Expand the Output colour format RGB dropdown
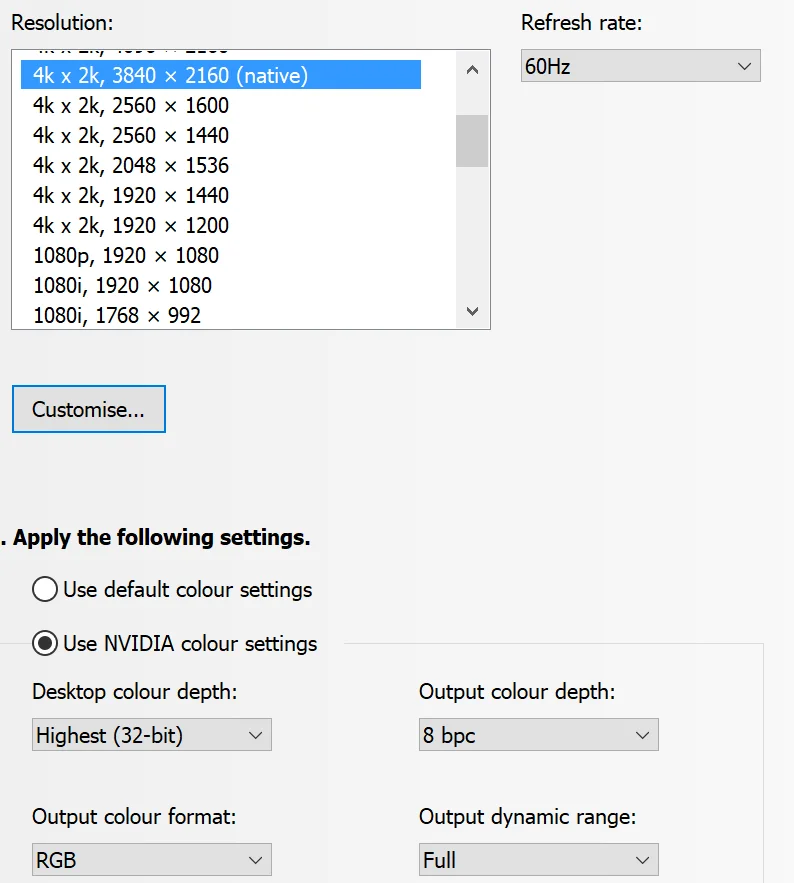This screenshot has height=883, width=794. tap(152, 859)
